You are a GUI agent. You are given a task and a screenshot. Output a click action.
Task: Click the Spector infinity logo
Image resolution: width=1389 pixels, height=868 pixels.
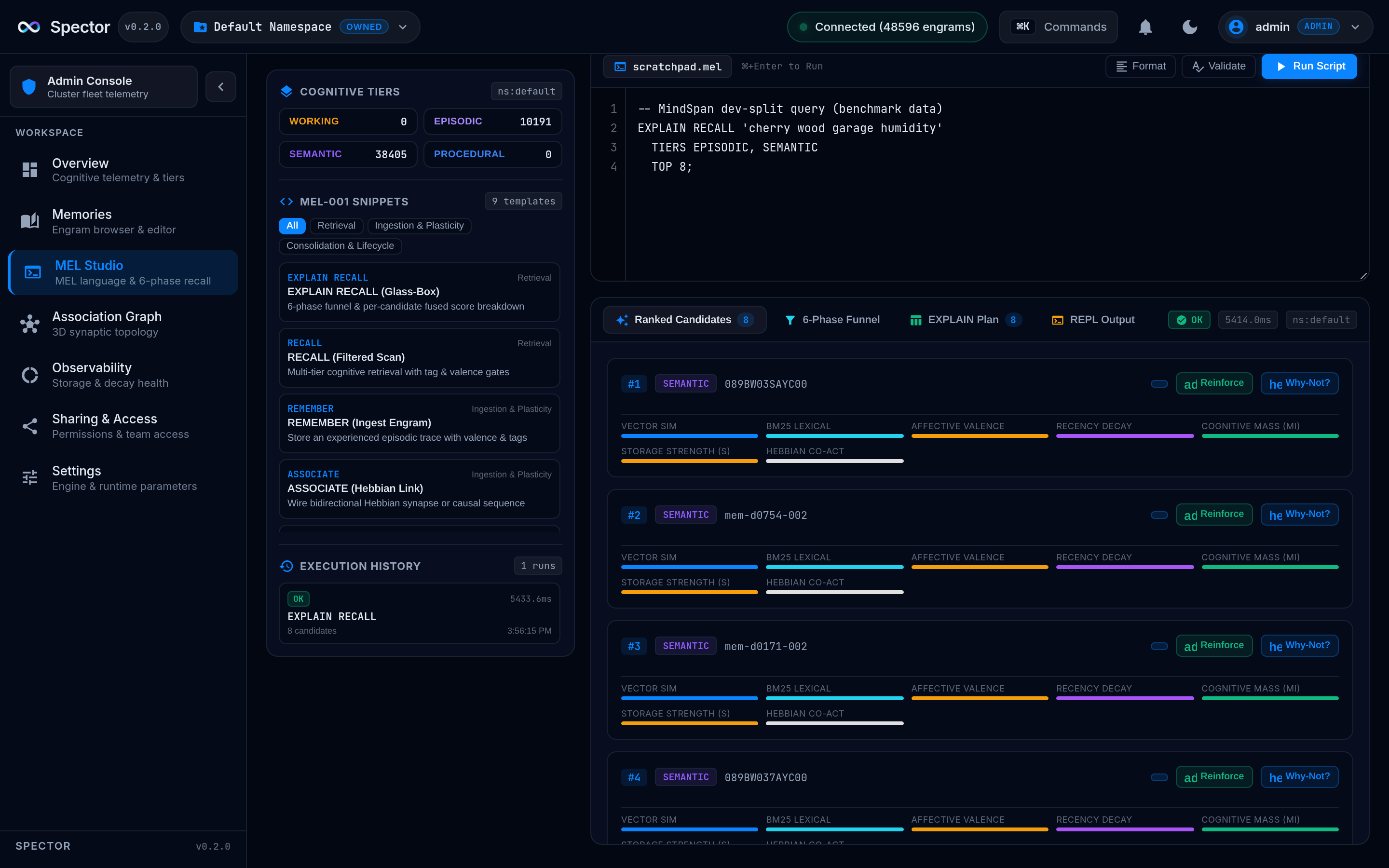pyautogui.click(x=29, y=27)
